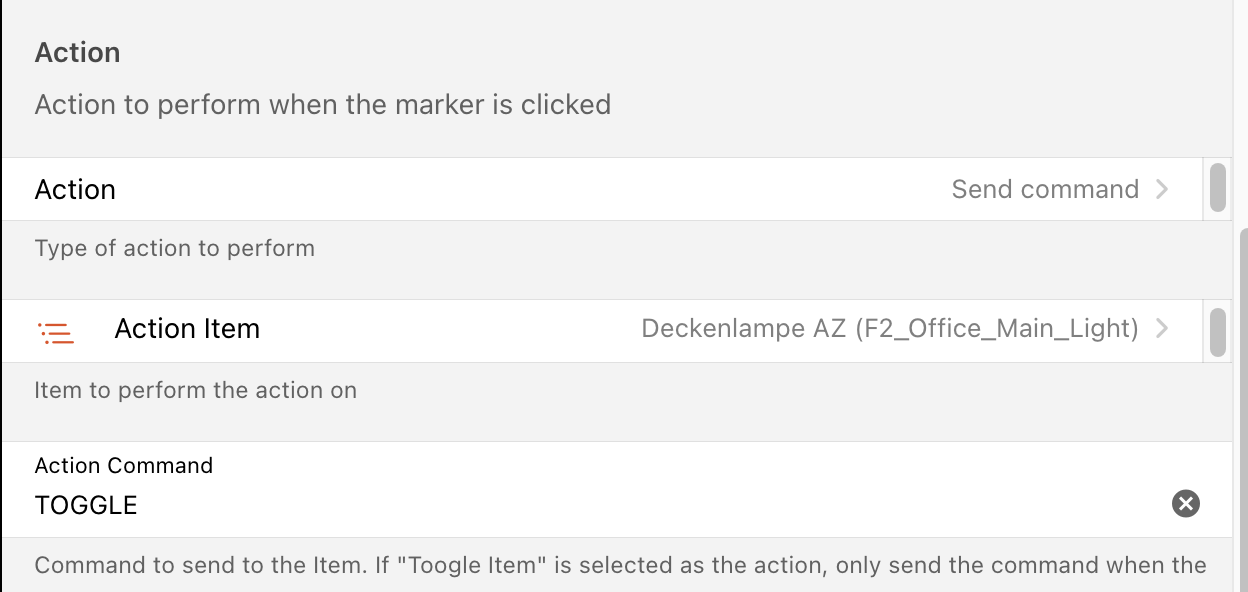The width and height of the screenshot is (1248, 592).
Task: Expand the Action Item row chevron arrow
Action: 1162,328
